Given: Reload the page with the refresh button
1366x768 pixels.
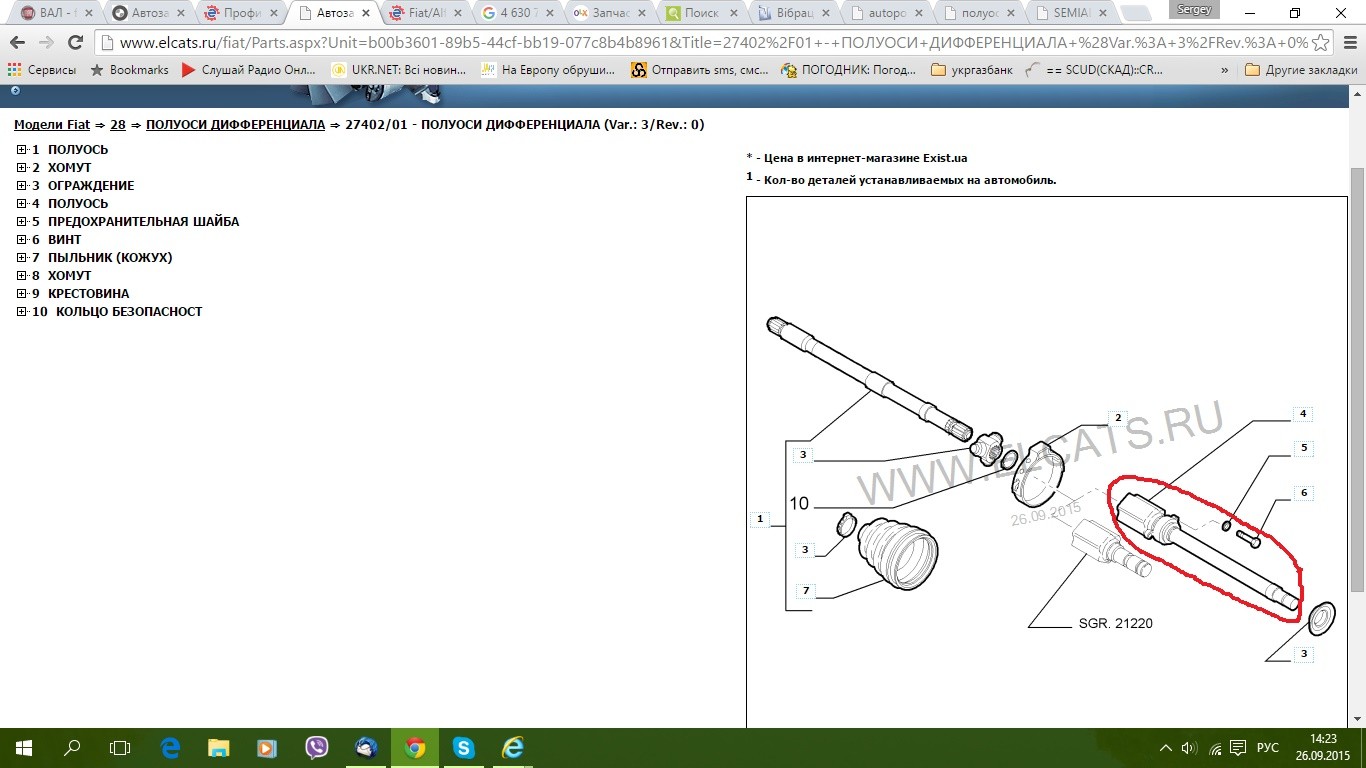Looking at the screenshot, I should (x=75, y=43).
